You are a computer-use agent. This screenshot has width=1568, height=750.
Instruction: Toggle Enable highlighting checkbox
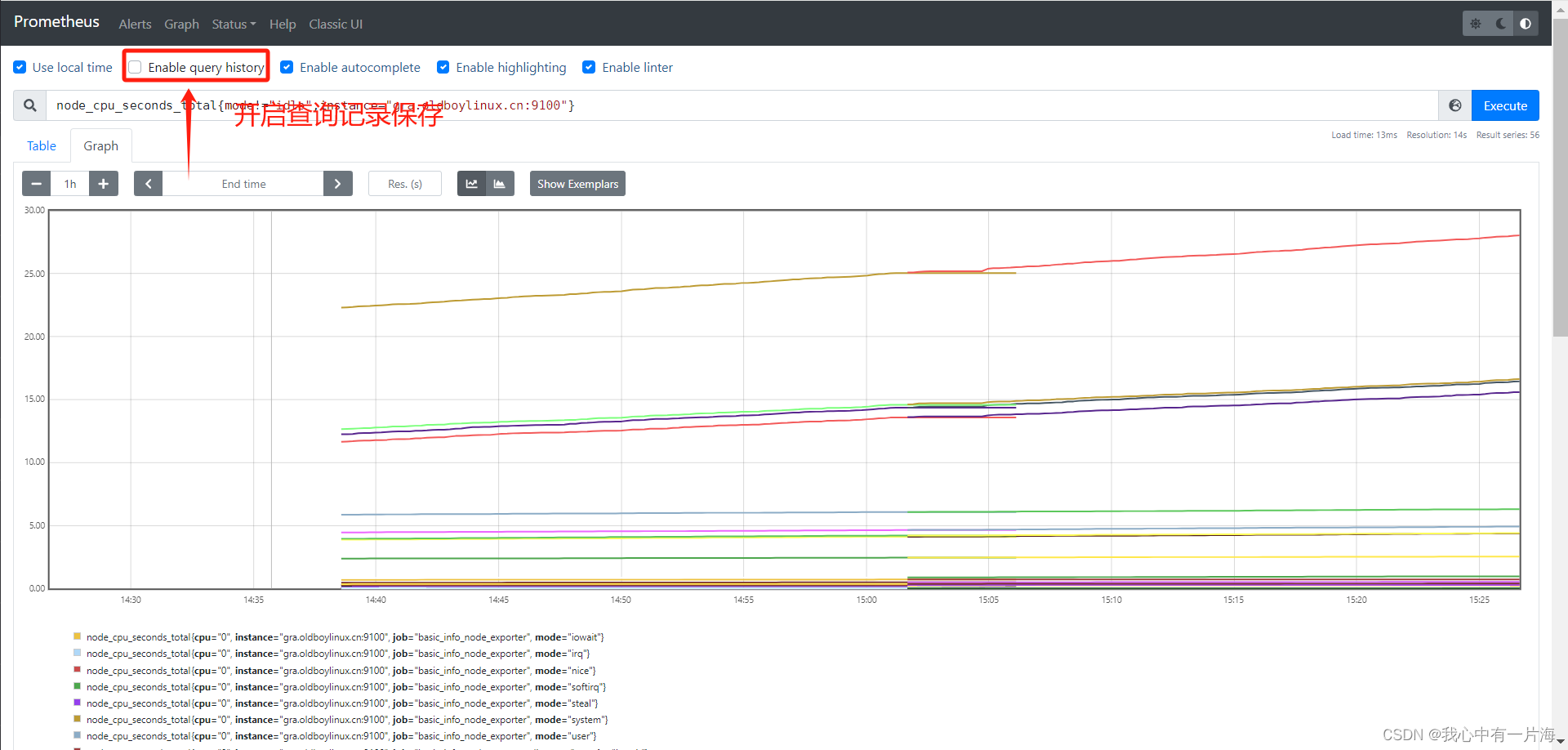pyautogui.click(x=443, y=67)
